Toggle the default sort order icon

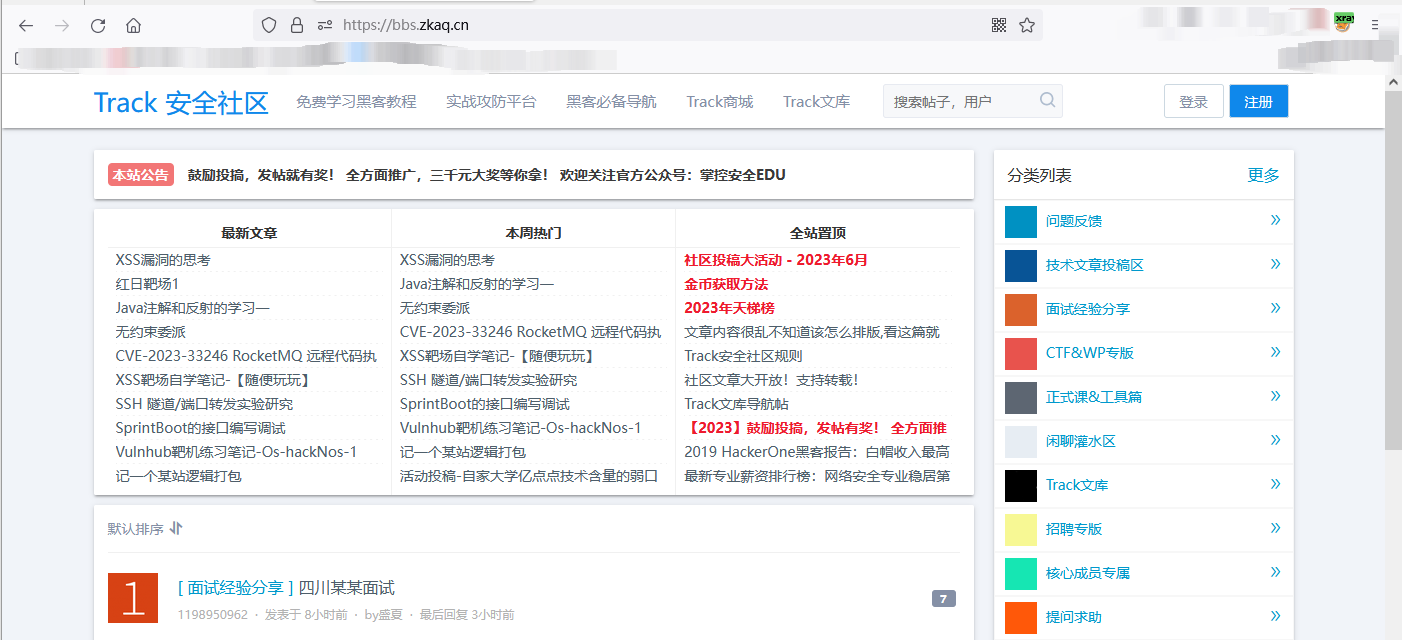coord(176,528)
